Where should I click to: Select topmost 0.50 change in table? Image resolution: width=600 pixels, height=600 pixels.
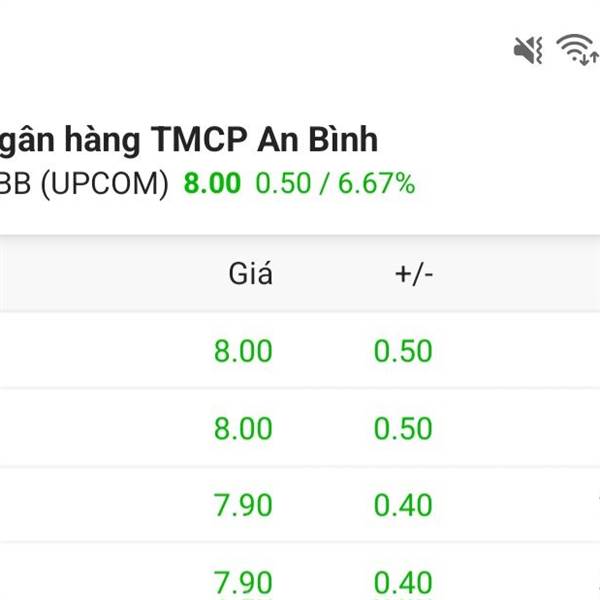click(403, 351)
